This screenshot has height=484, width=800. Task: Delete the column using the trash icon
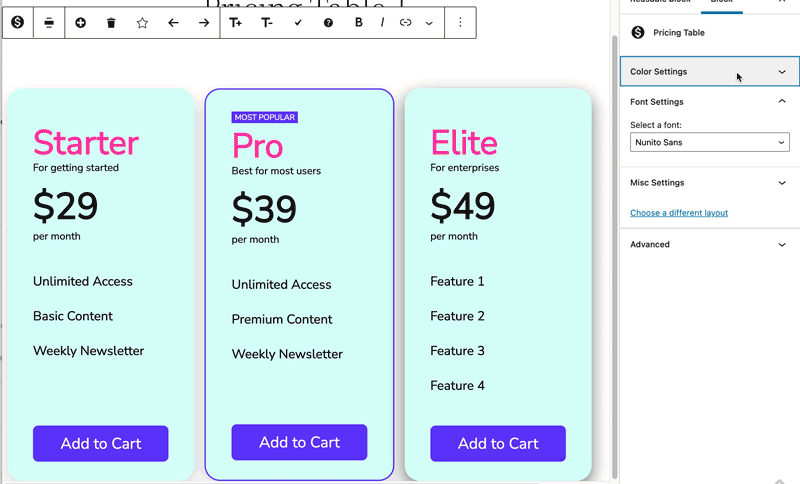pos(111,22)
